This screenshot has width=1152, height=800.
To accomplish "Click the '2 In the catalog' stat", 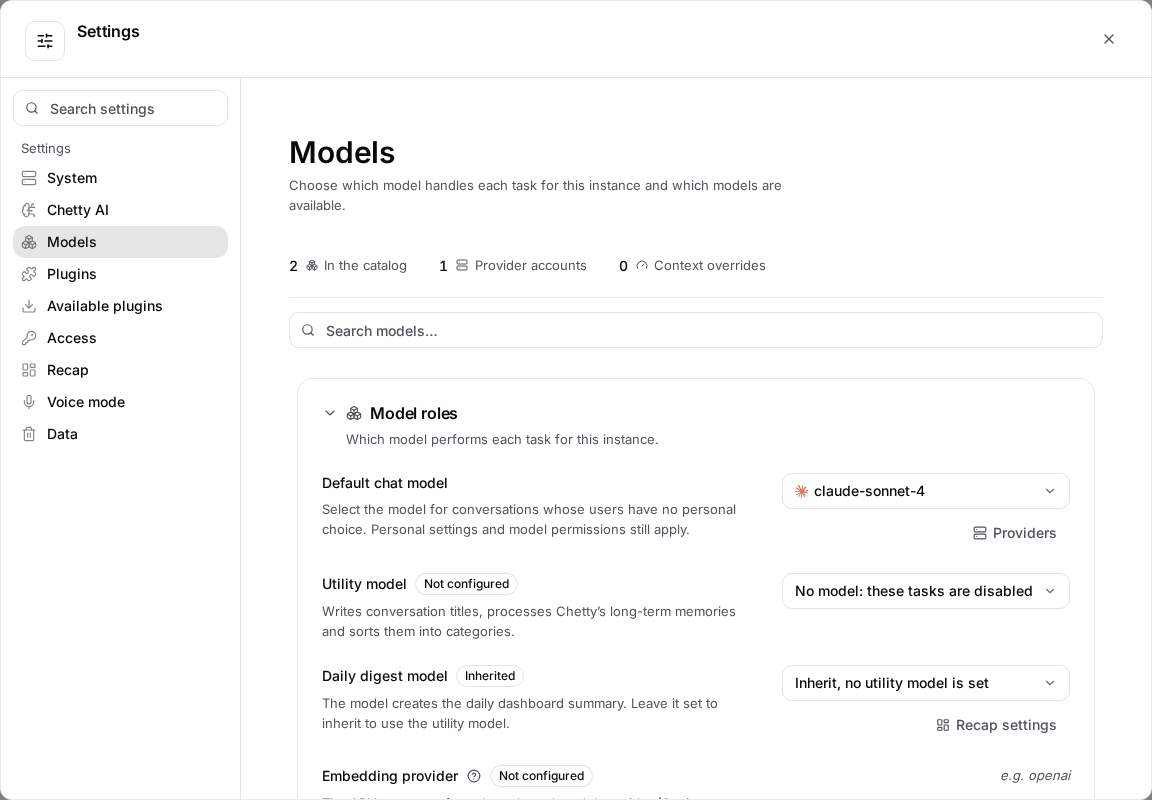I will pyautogui.click(x=348, y=266).
